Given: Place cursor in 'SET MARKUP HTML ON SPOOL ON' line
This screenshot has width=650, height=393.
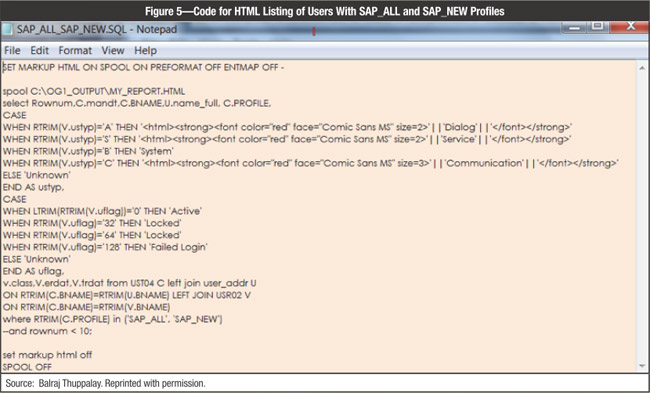Looking at the screenshot, I should 143,67.
